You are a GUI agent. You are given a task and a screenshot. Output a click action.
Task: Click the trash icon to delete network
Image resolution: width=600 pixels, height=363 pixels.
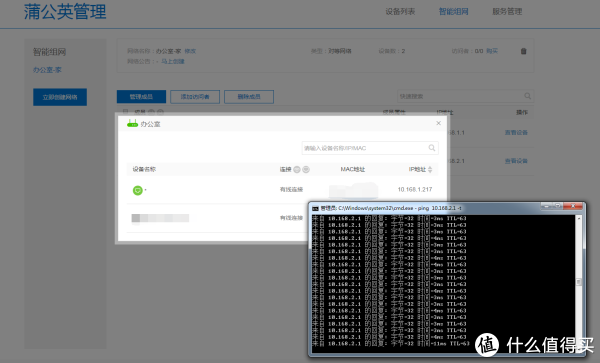click(523, 51)
